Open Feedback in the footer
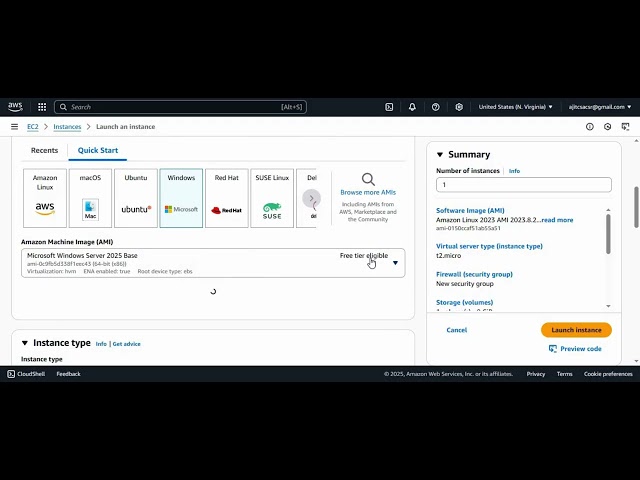The width and height of the screenshot is (640, 480). coord(69,374)
